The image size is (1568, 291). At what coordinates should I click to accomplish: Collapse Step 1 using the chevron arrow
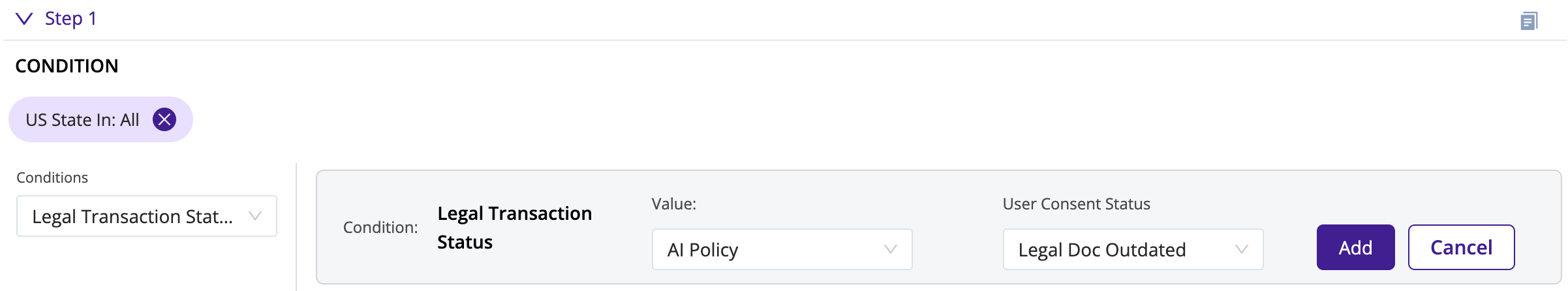tap(24, 19)
